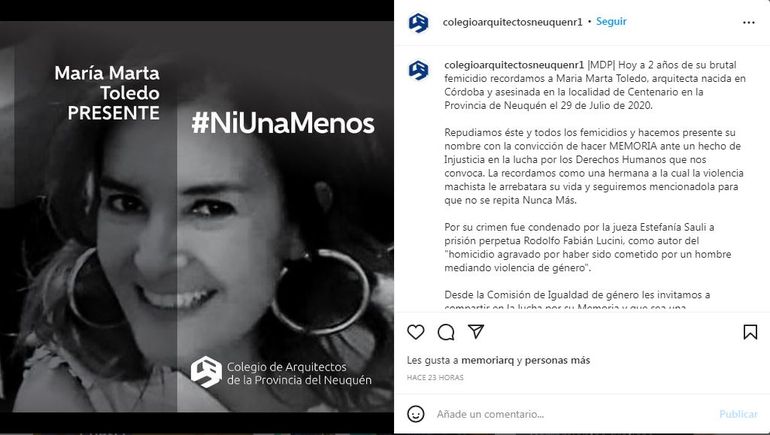
Task: Click the #NiUnaMenos text on image
Action: [x=283, y=123]
